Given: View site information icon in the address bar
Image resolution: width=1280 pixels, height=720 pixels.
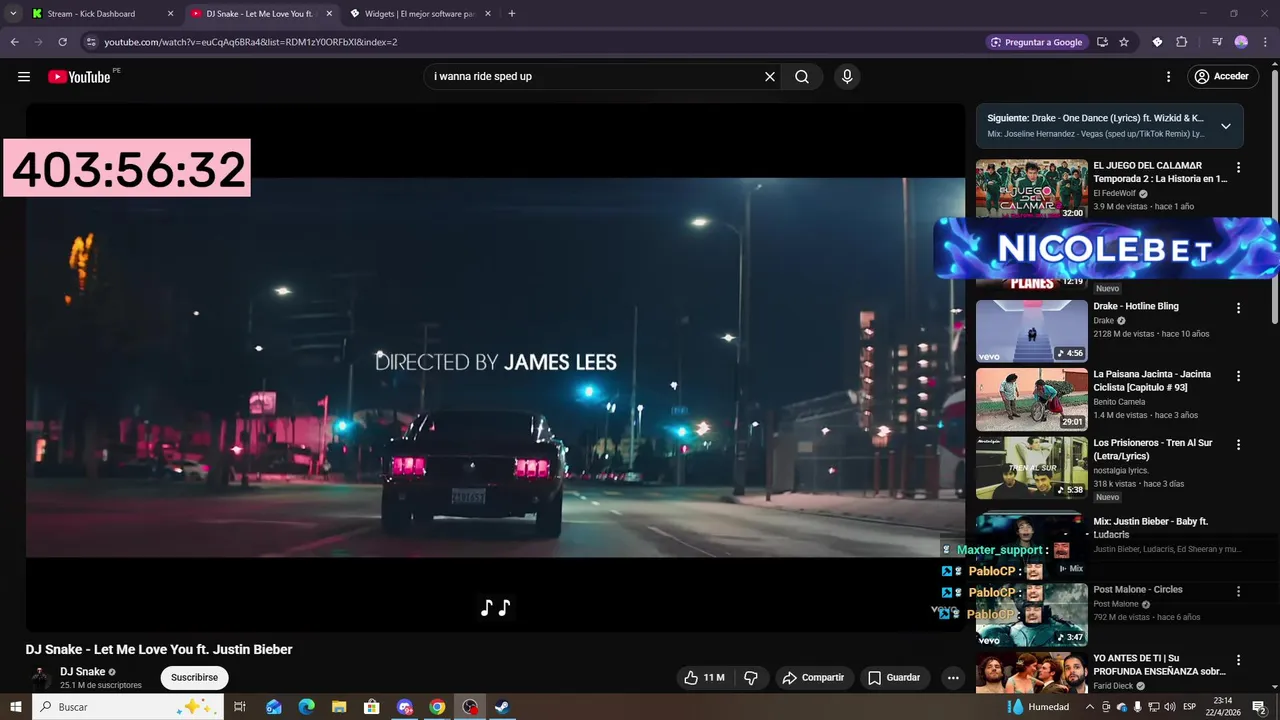Looking at the screenshot, I should 91,42.
